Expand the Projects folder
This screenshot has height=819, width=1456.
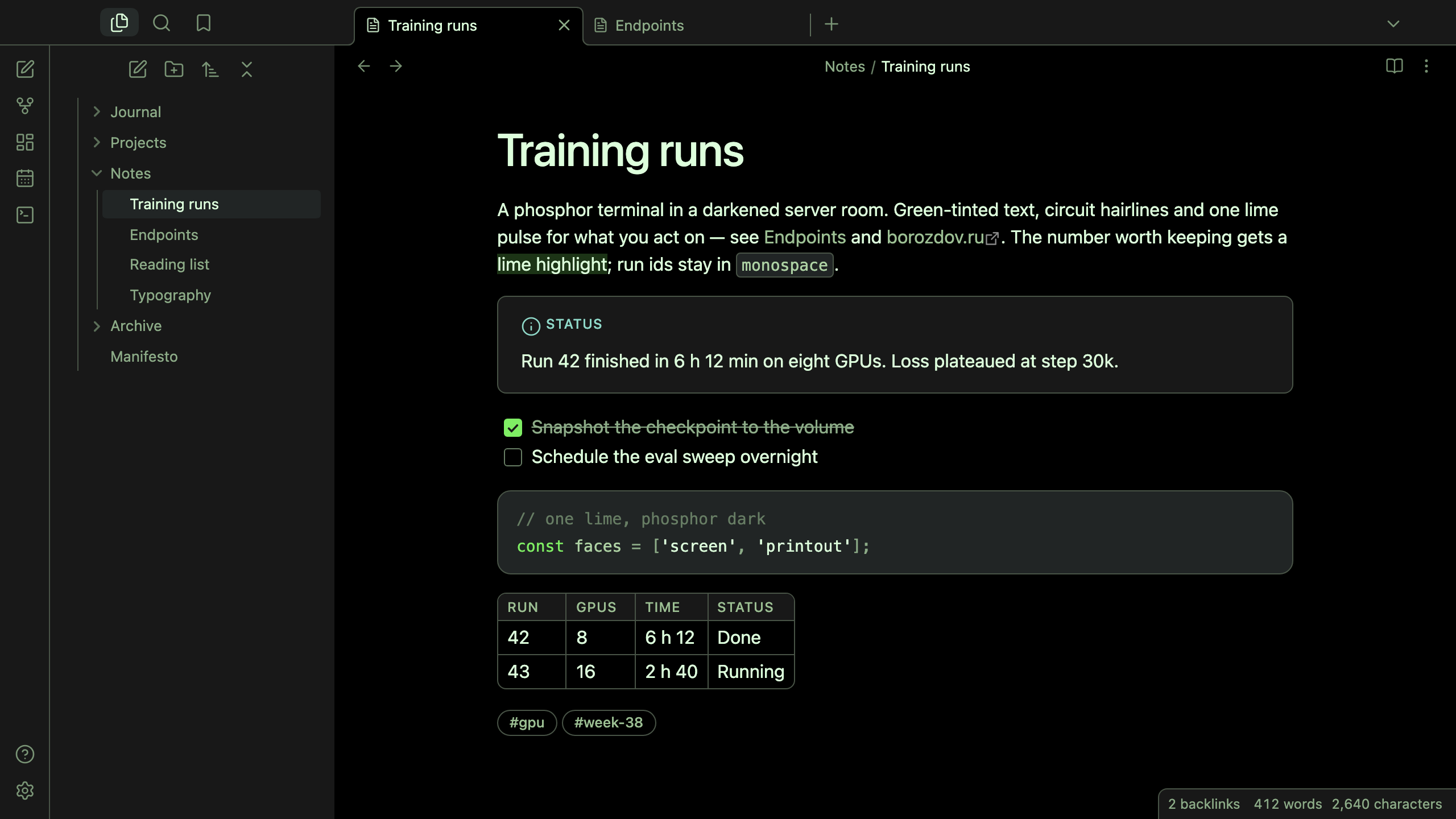pos(97,142)
